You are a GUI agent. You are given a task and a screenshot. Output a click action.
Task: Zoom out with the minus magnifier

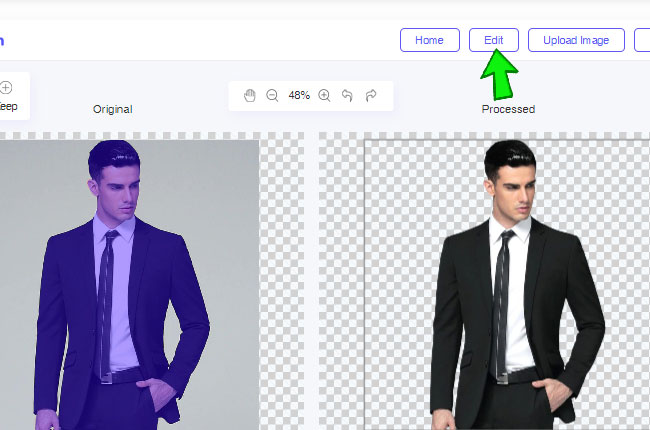click(x=272, y=95)
